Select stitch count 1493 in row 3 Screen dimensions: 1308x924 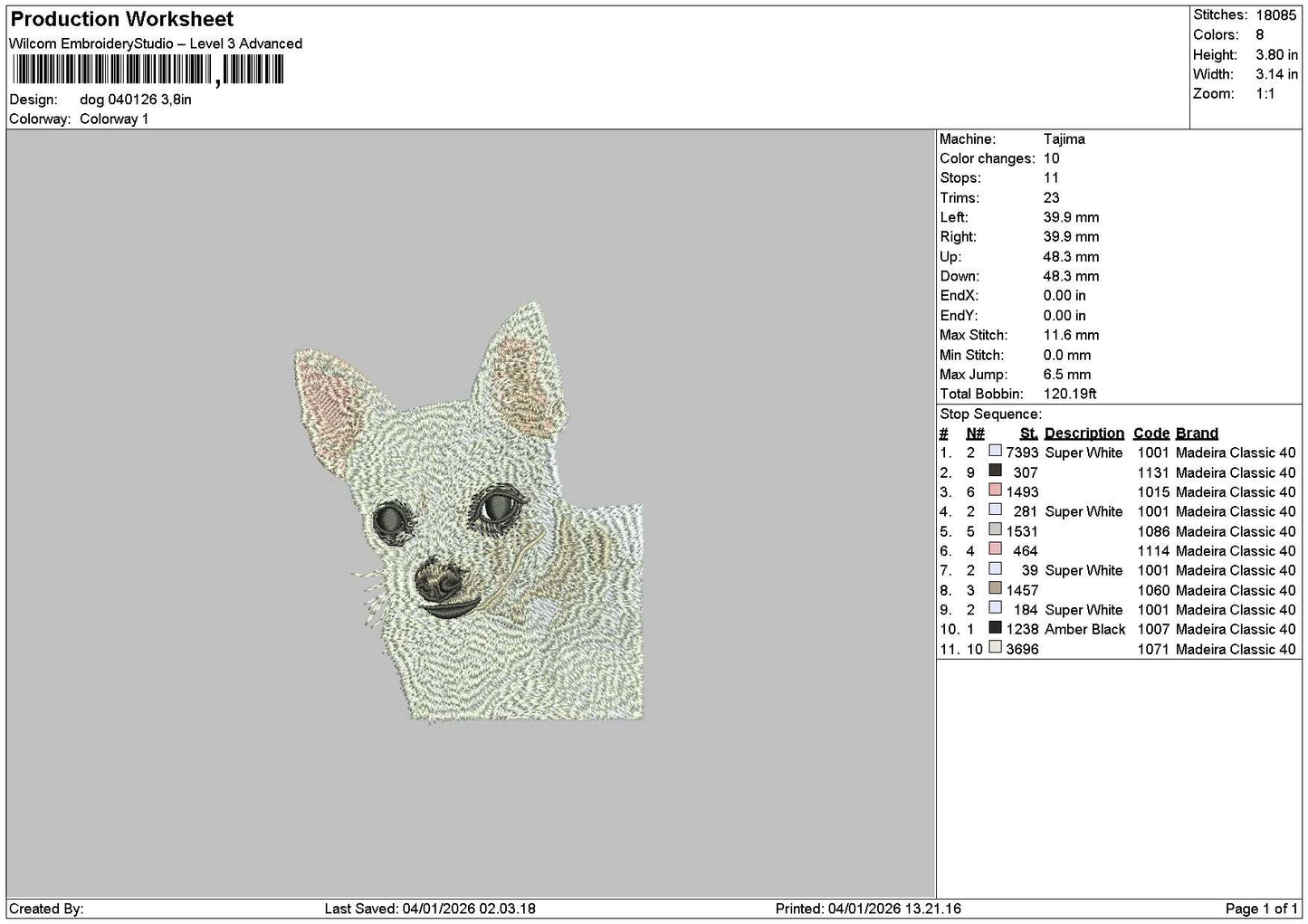coord(1022,492)
